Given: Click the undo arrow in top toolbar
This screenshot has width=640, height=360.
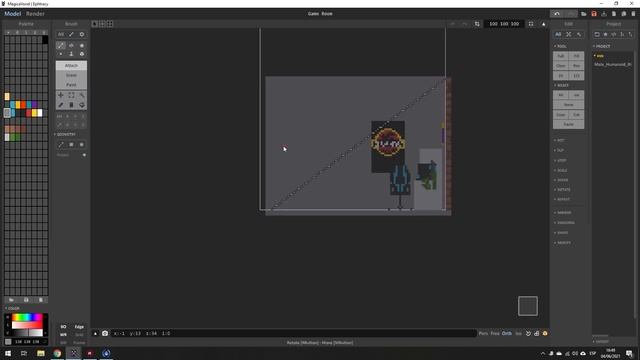Looking at the screenshot, I should click(557, 13).
